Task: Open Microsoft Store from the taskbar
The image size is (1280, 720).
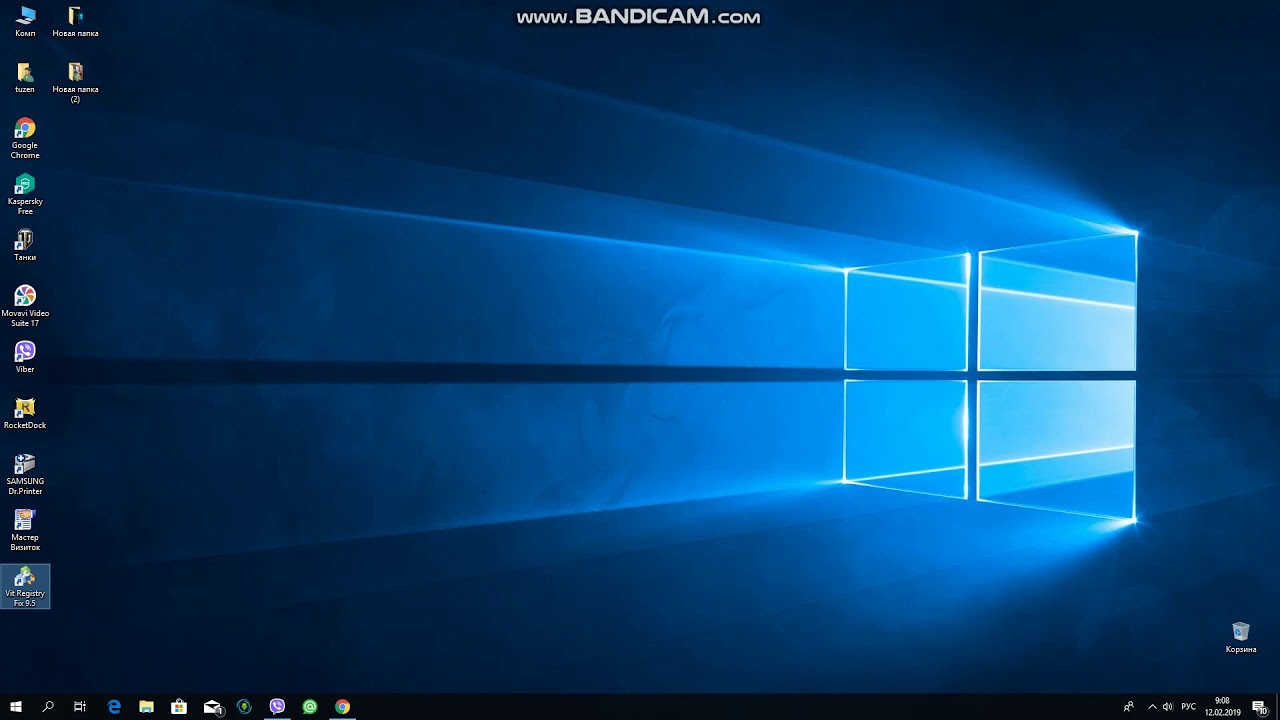Action: [179, 707]
